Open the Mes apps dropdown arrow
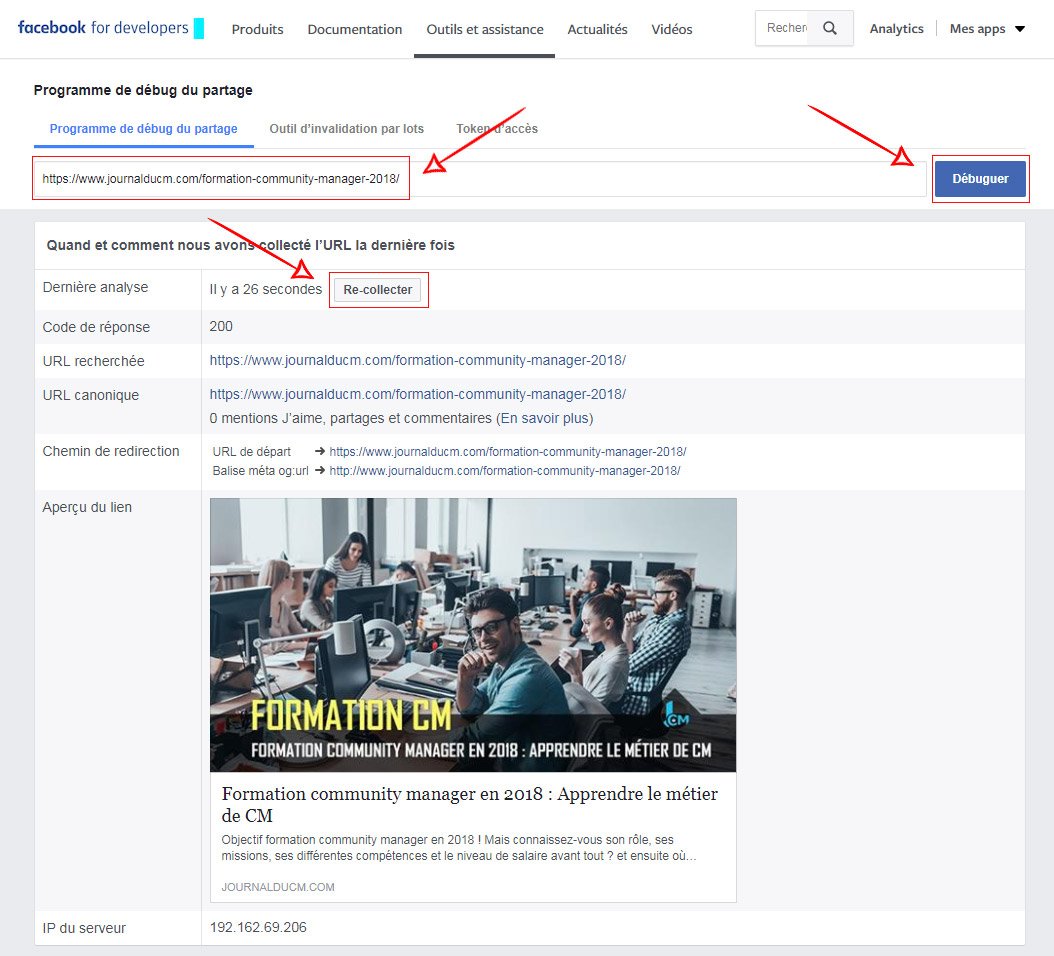 click(1020, 29)
